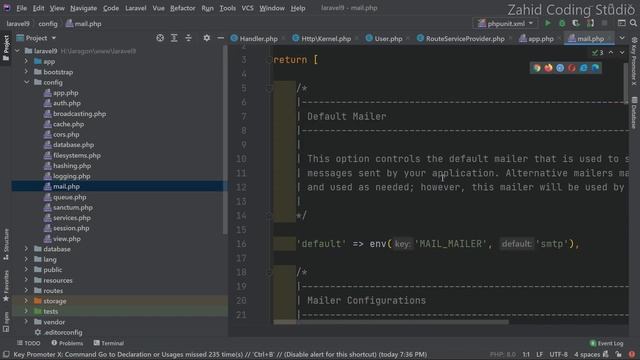
Task: Toggle the Database side panel
Action: click(x=634, y=113)
